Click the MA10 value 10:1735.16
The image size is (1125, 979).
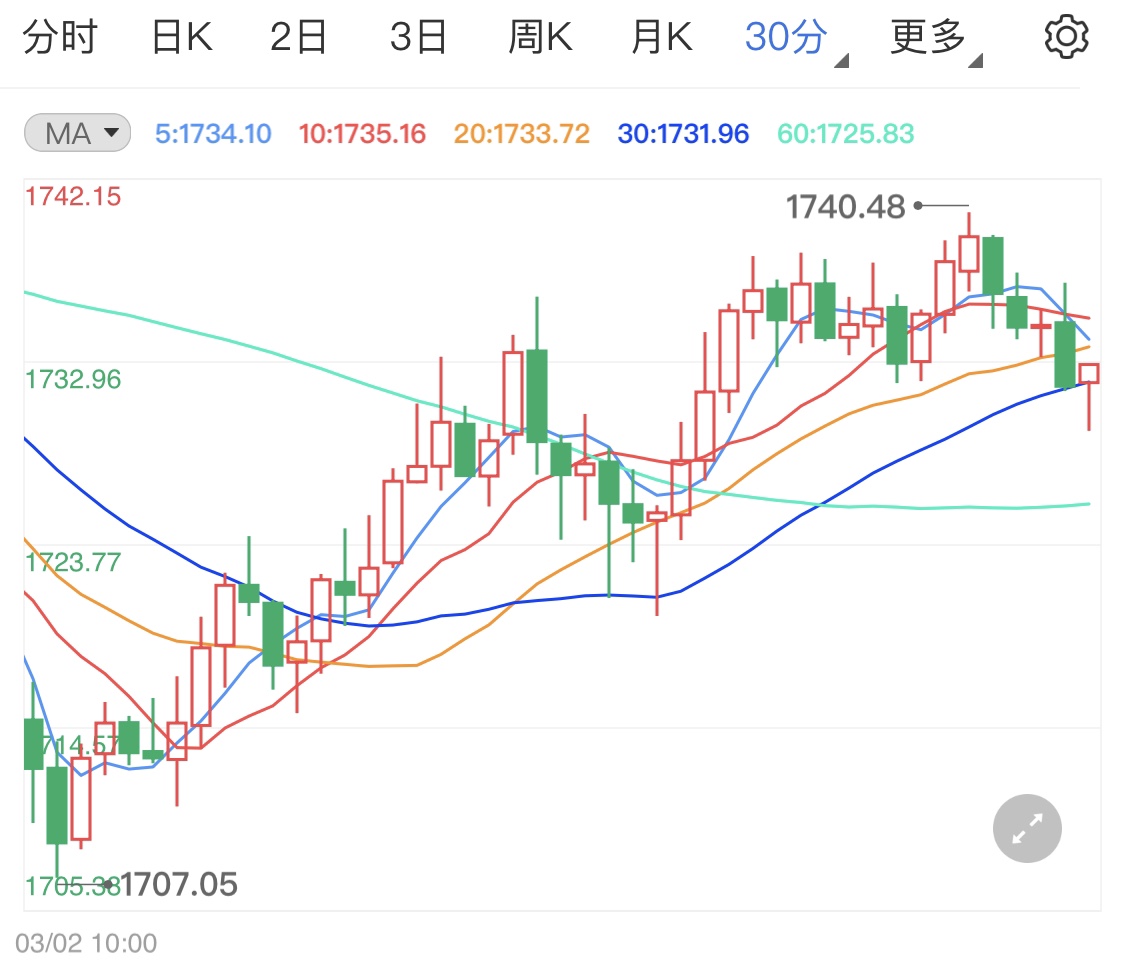pos(362,134)
